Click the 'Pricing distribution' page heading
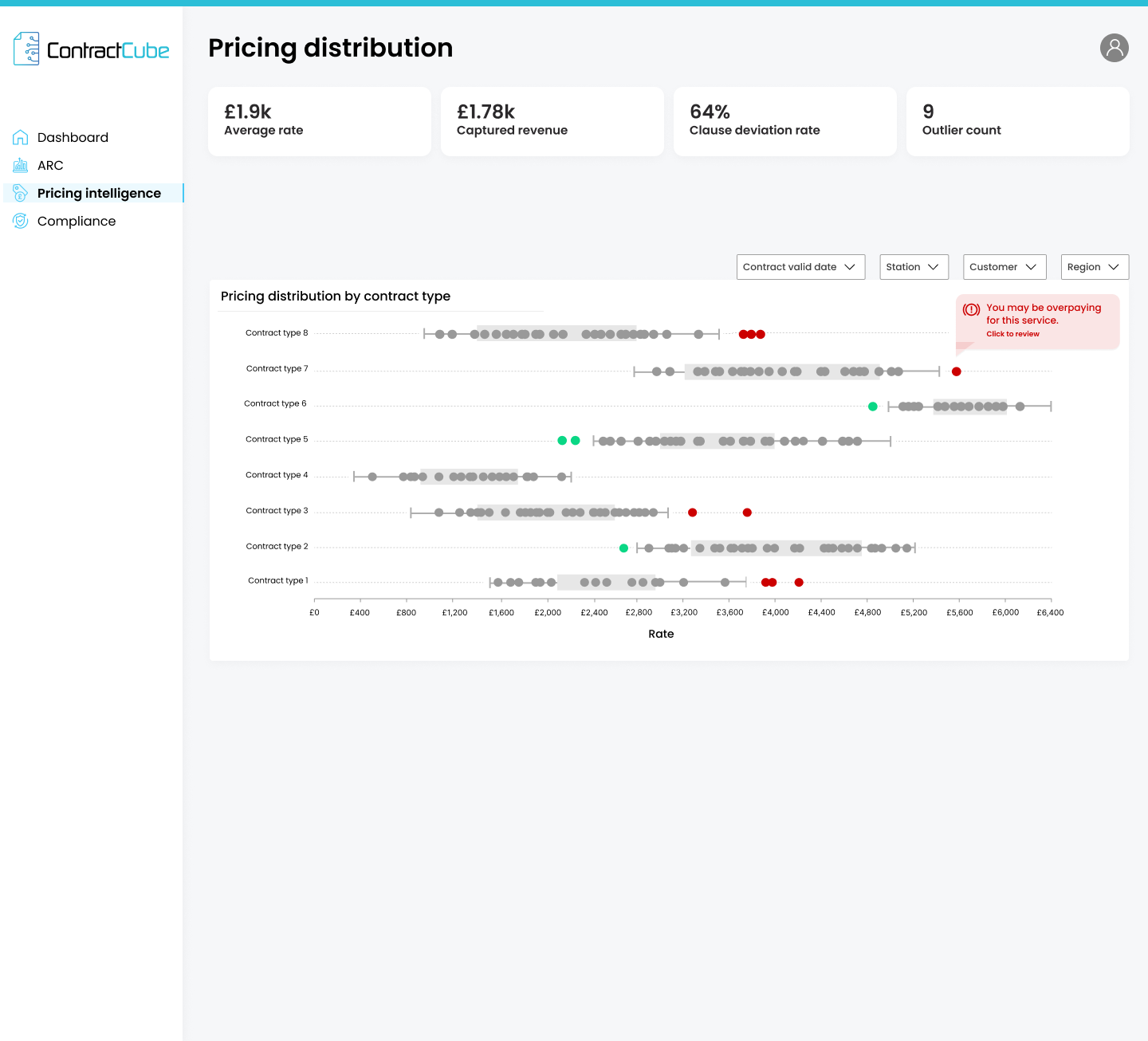The width and height of the screenshot is (1148, 1041). [330, 48]
